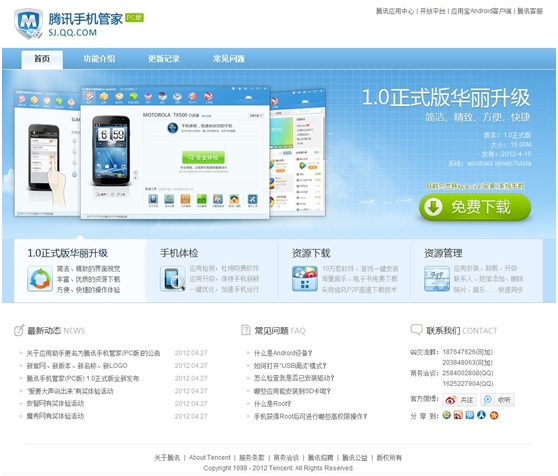This screenshot has height=476, width=558.
Task: Select the 资源管理 feature panel
Action: (x=477, y=271)
